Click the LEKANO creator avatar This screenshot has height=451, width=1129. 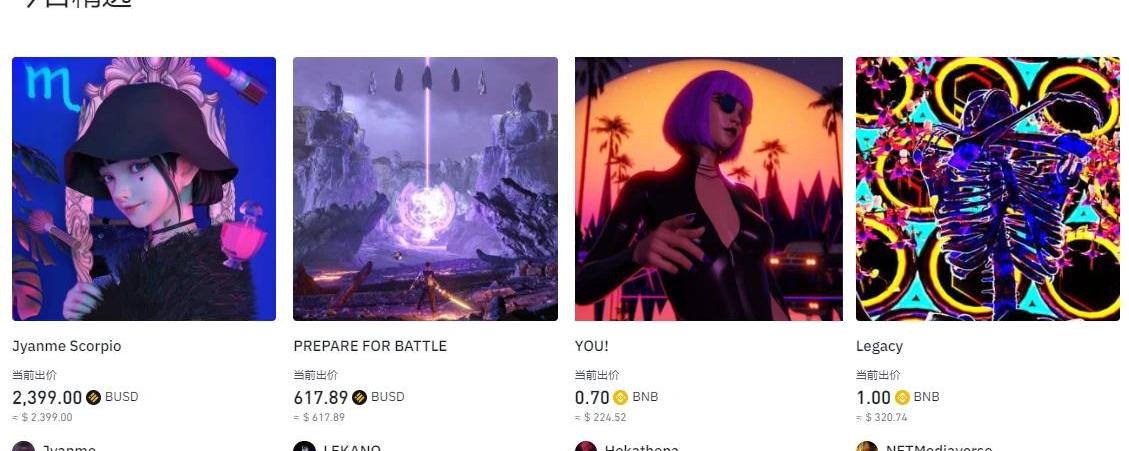tap(305, 447)
